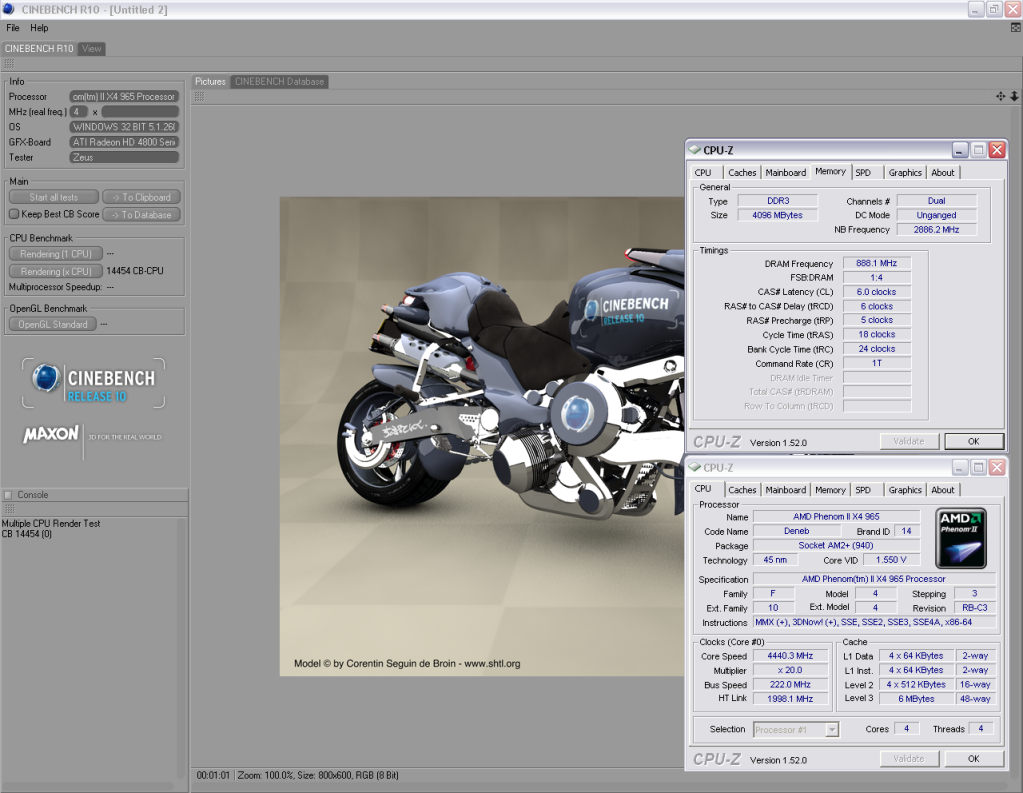Open About tab in upper CPU-Z window
This screenshot has width=1023, height=793.
[942, 172]
